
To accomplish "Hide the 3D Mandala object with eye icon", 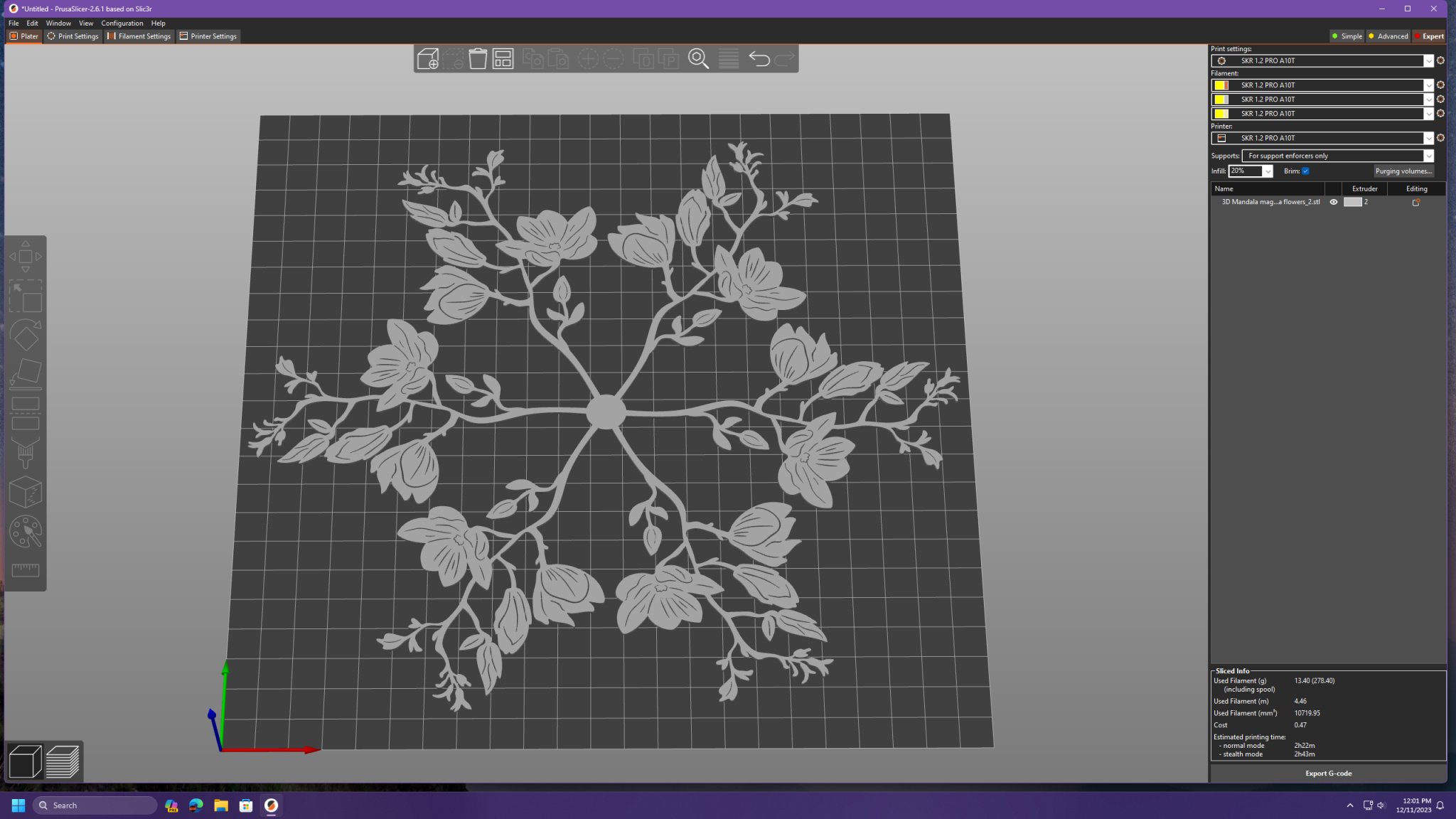I will (x=1334, y=202).
